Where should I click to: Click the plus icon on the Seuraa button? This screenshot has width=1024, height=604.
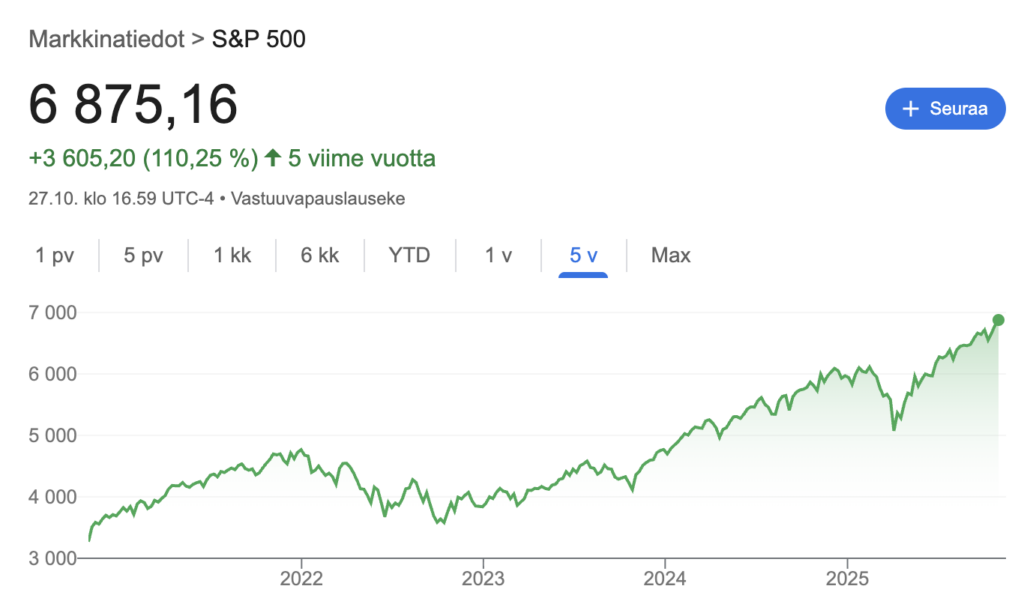coord(911,109)
